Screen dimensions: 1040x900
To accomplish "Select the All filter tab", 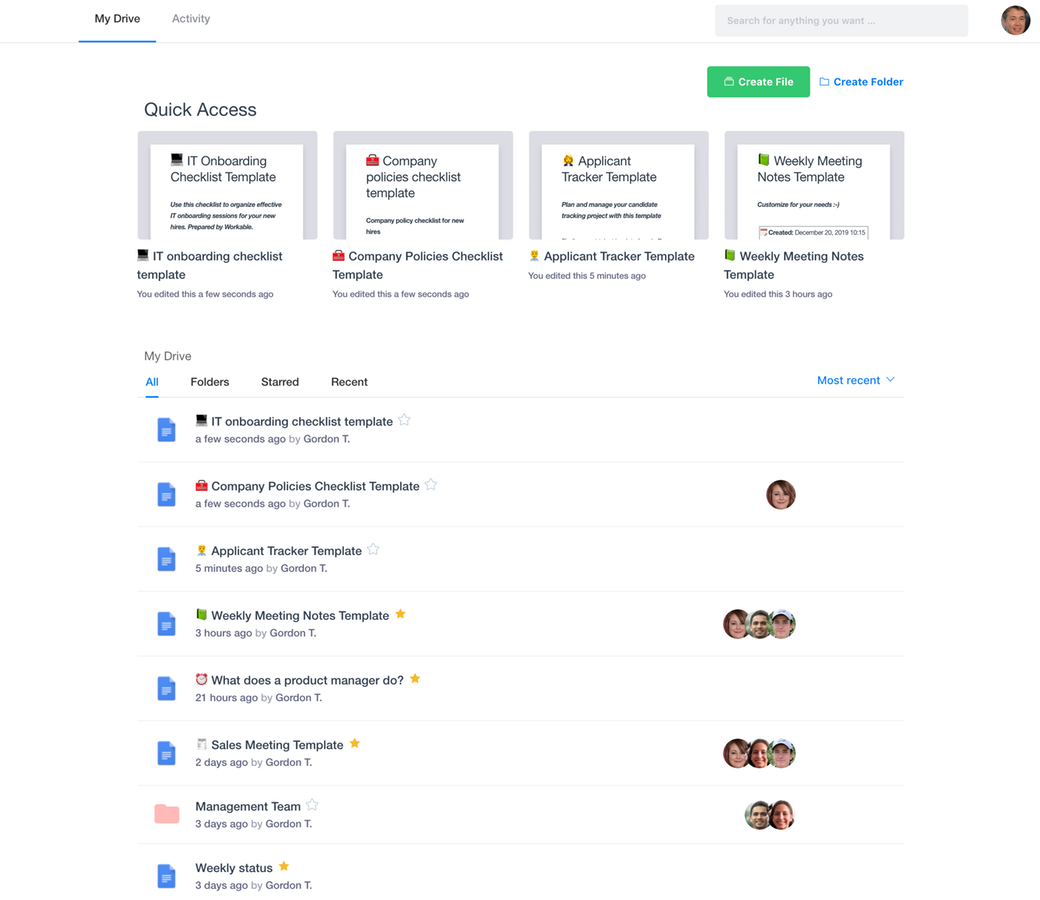I will click(x=152, y=382).
